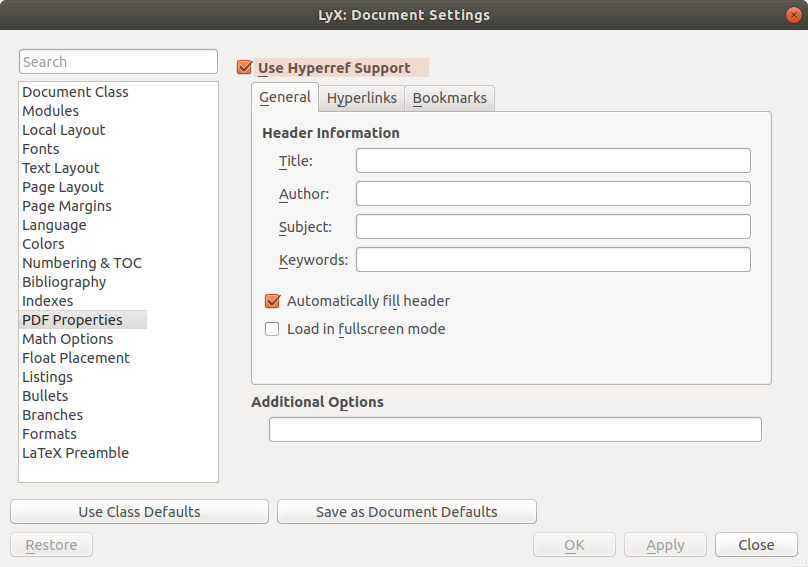This screenshot has height=567, width=808.
Task: Toggle Automatically fill header checkbox
Action: pos(272,301)
